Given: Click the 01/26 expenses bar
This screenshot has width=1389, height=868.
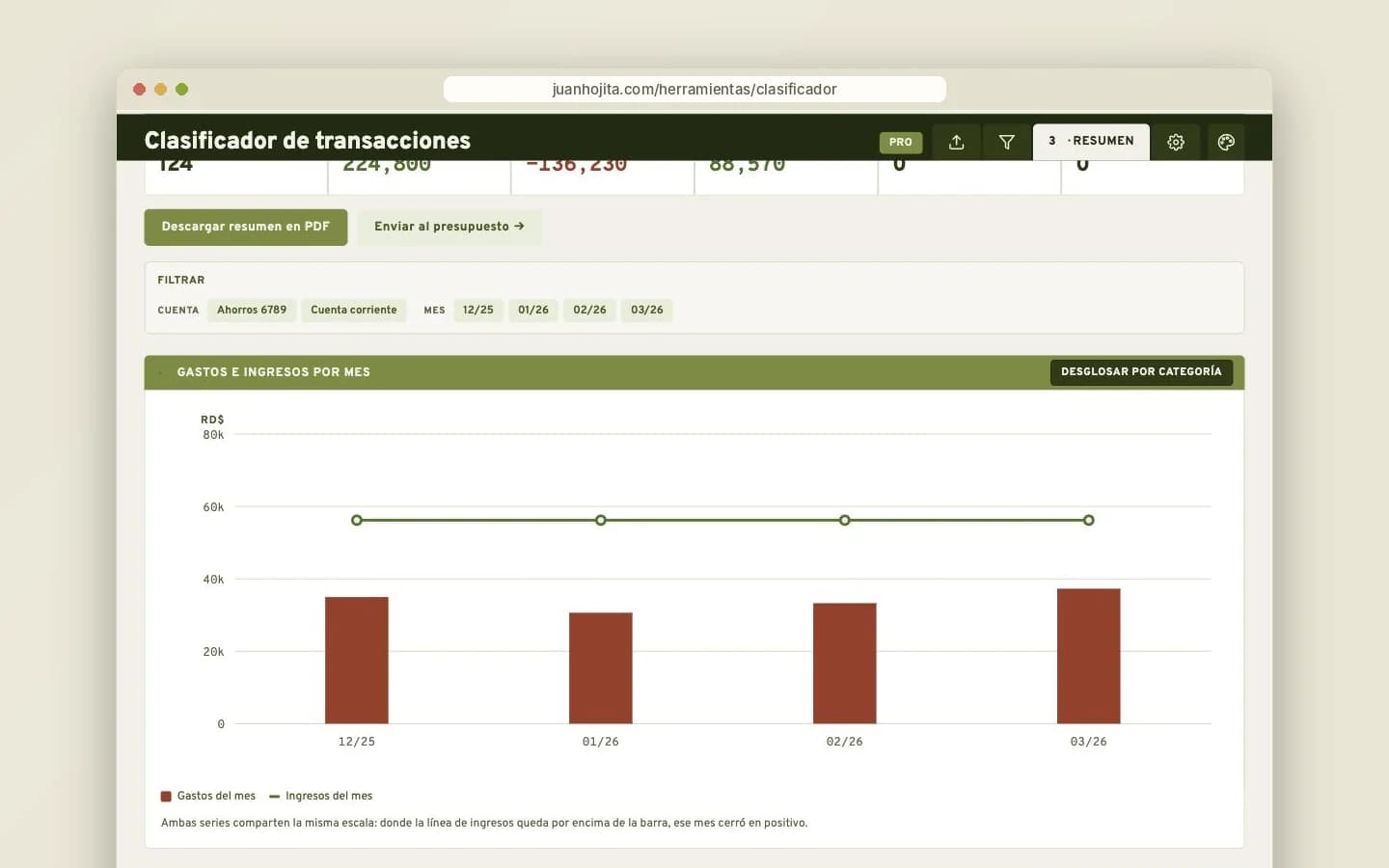Looking at the screenshot, I should pyautogui.click(x=601, y=668).
